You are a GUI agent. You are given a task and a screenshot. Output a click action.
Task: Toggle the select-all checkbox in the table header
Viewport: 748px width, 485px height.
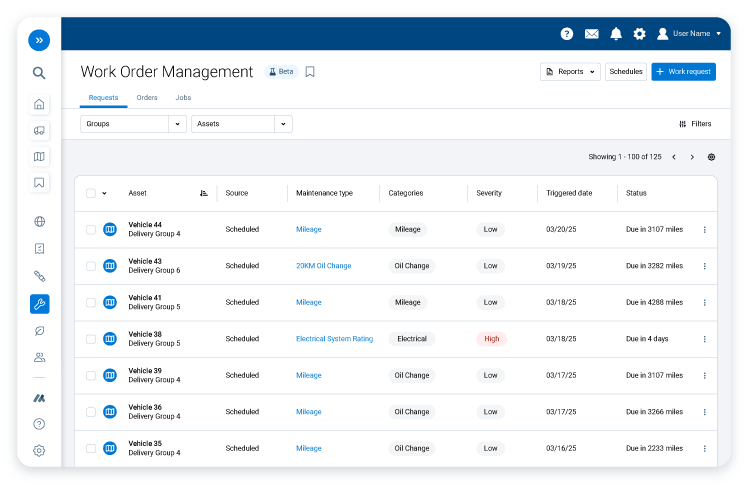pyautogui.click(x=91, y=193)
